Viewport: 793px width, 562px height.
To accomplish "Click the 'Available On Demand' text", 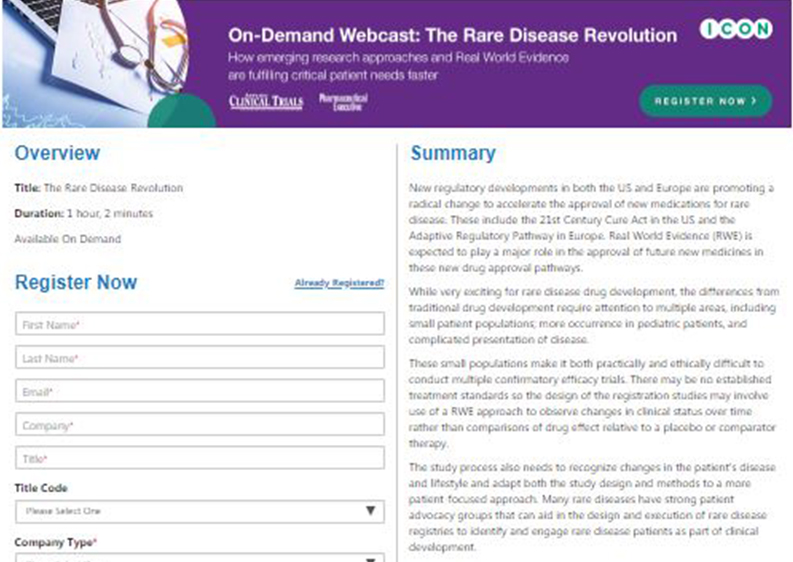I will (x=68, y=239).
